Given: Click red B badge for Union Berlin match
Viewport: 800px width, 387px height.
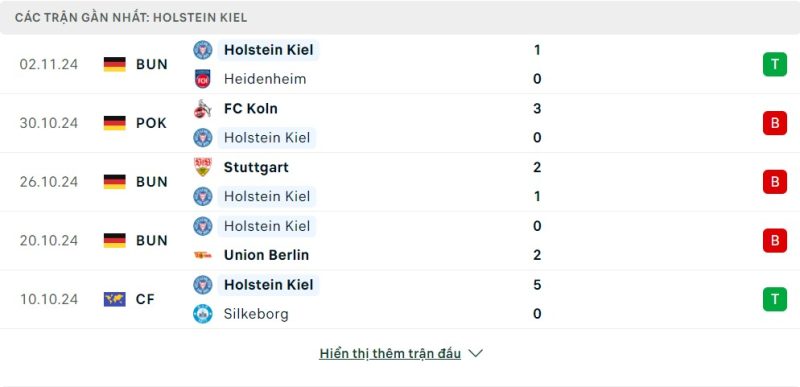Looking at the screenshot, I should point(774,240).
